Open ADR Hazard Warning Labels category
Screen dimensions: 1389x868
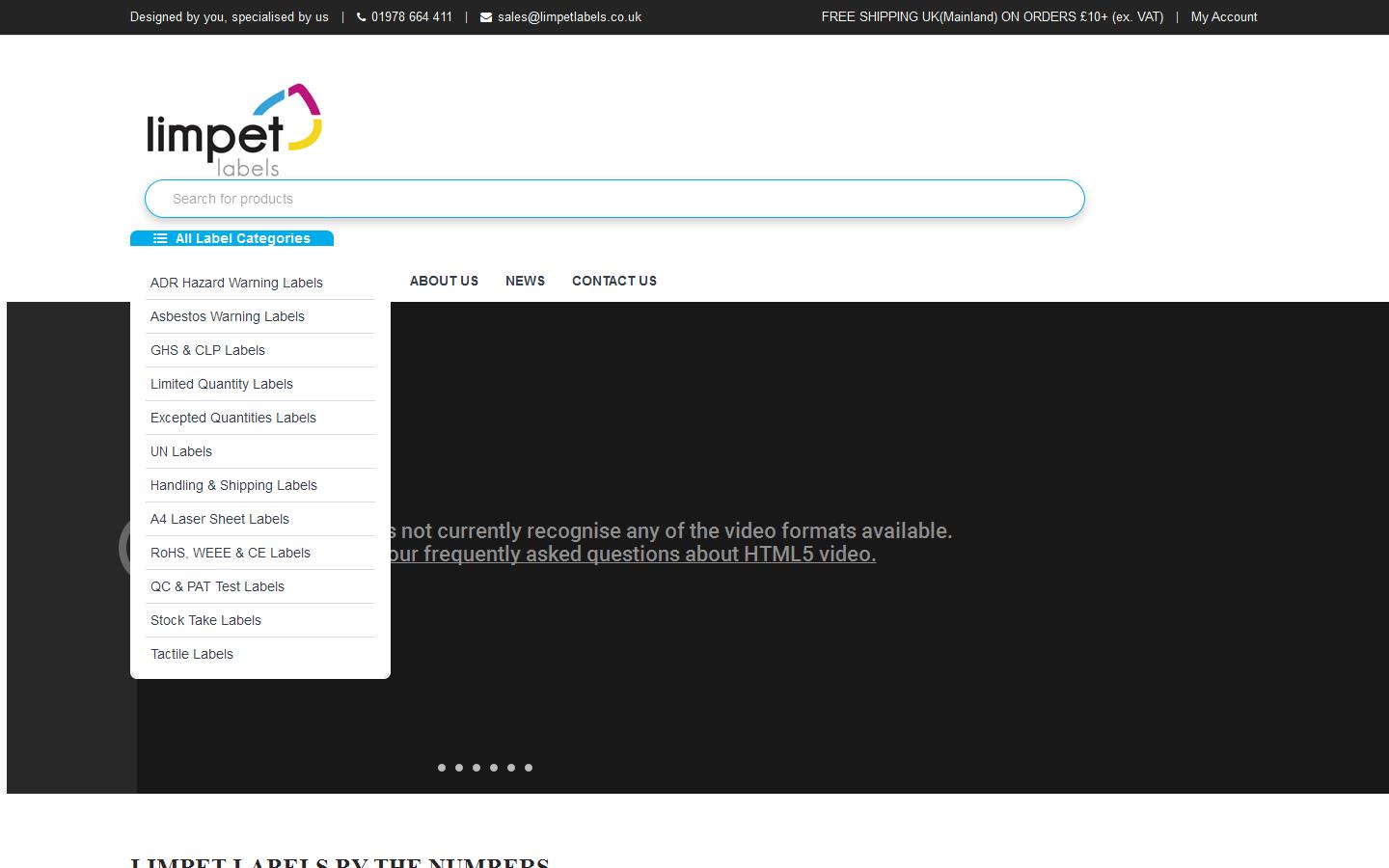click(236, 283)
